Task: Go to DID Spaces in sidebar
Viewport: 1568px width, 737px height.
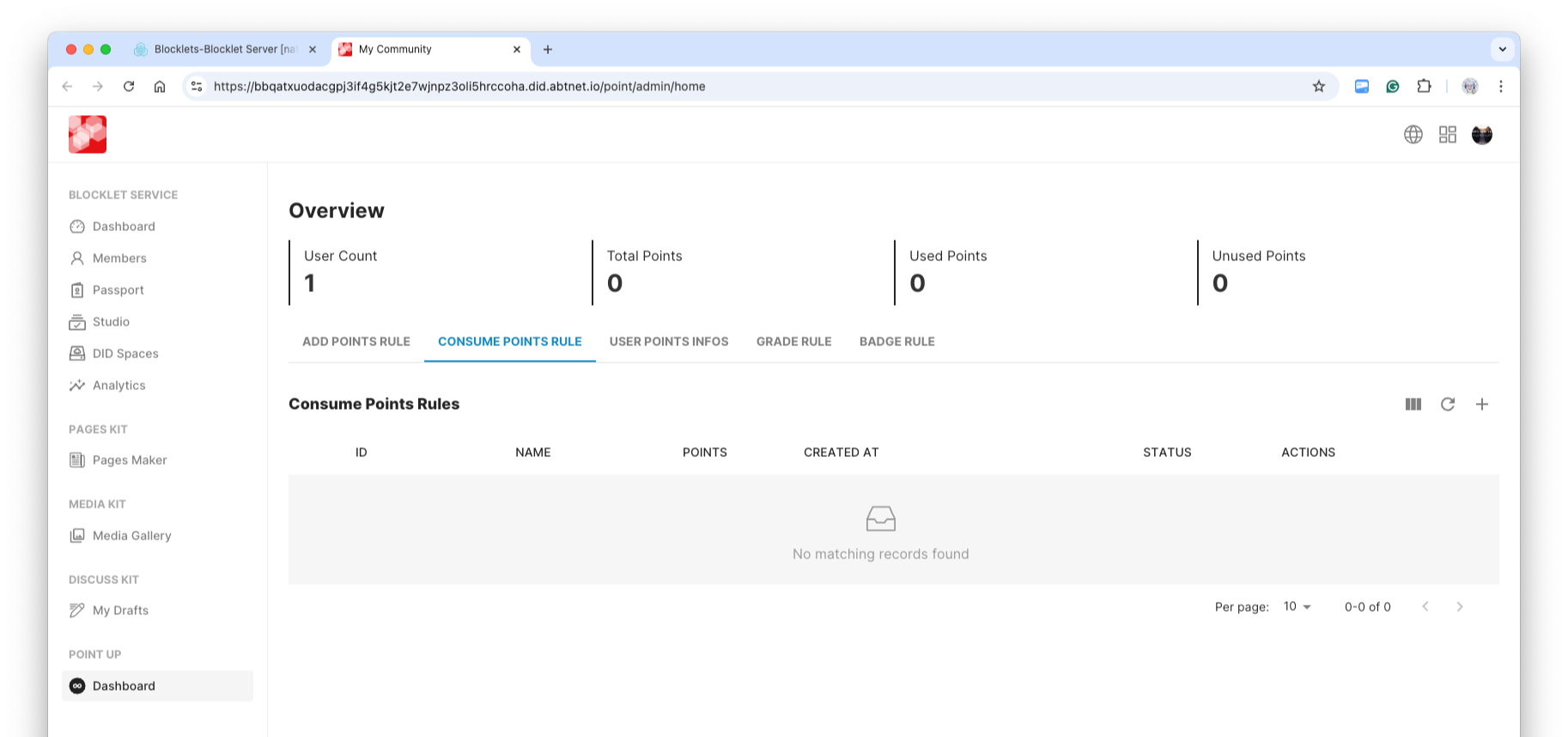Action: click(125, 354)
